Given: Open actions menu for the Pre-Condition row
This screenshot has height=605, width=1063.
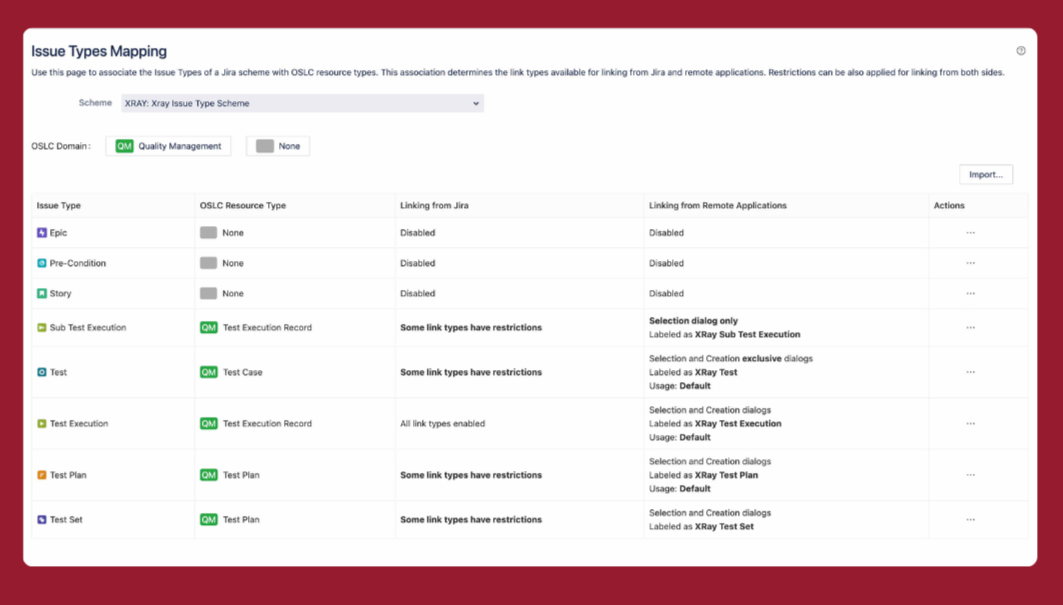Looking at the screenshot, I should (970, 263).
